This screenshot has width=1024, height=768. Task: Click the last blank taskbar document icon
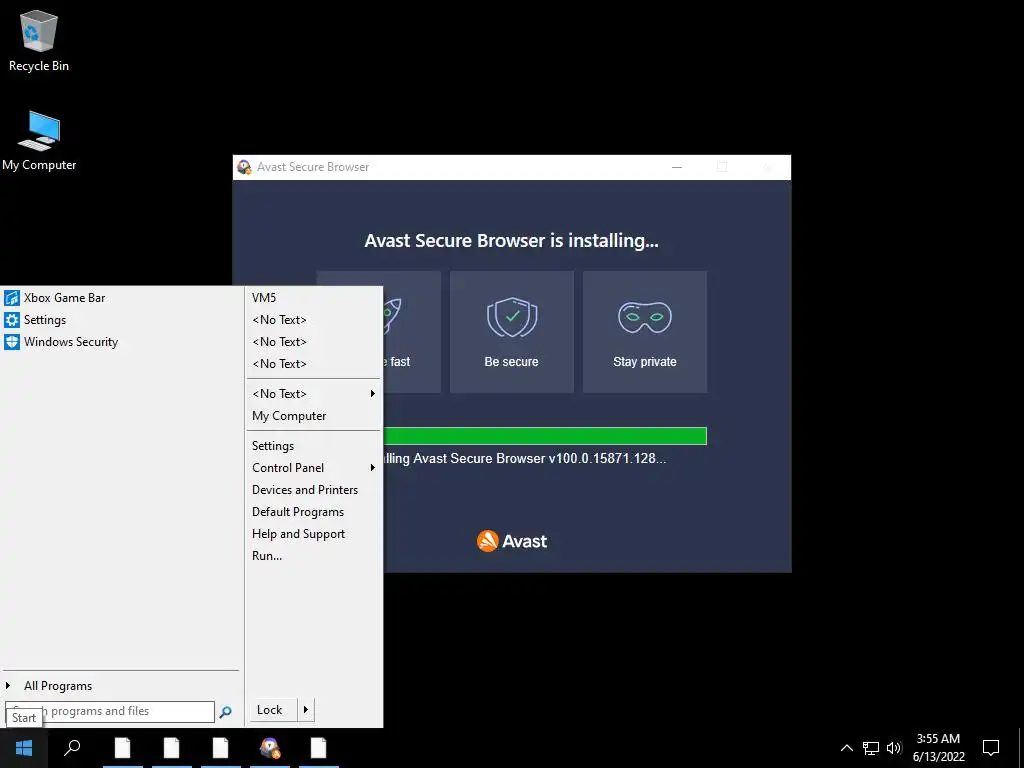pyautogui.click(x=318, y=748)
